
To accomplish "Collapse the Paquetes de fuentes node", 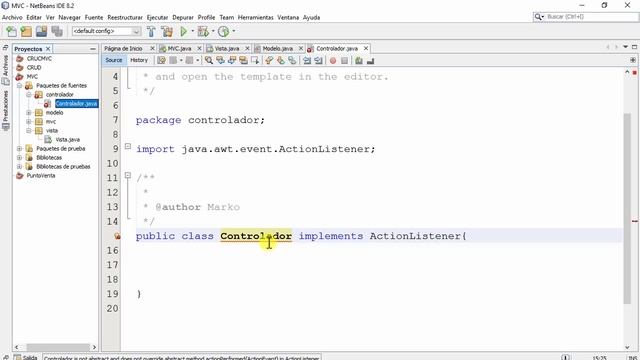I will point(19,86).
